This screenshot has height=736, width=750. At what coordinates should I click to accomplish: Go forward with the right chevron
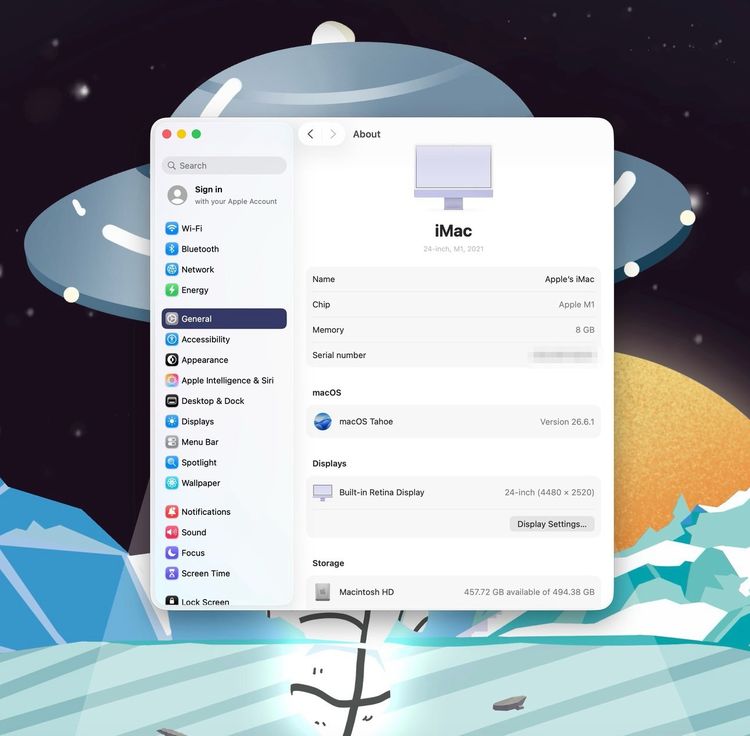[333, 134]
